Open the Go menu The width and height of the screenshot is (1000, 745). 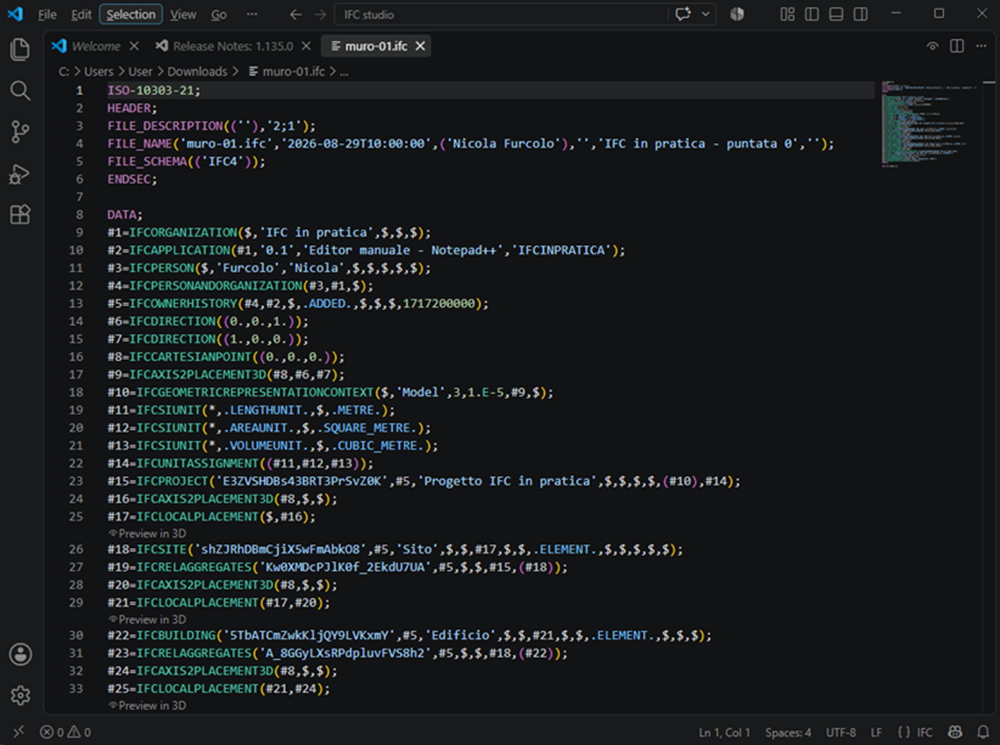pos(219,14)
